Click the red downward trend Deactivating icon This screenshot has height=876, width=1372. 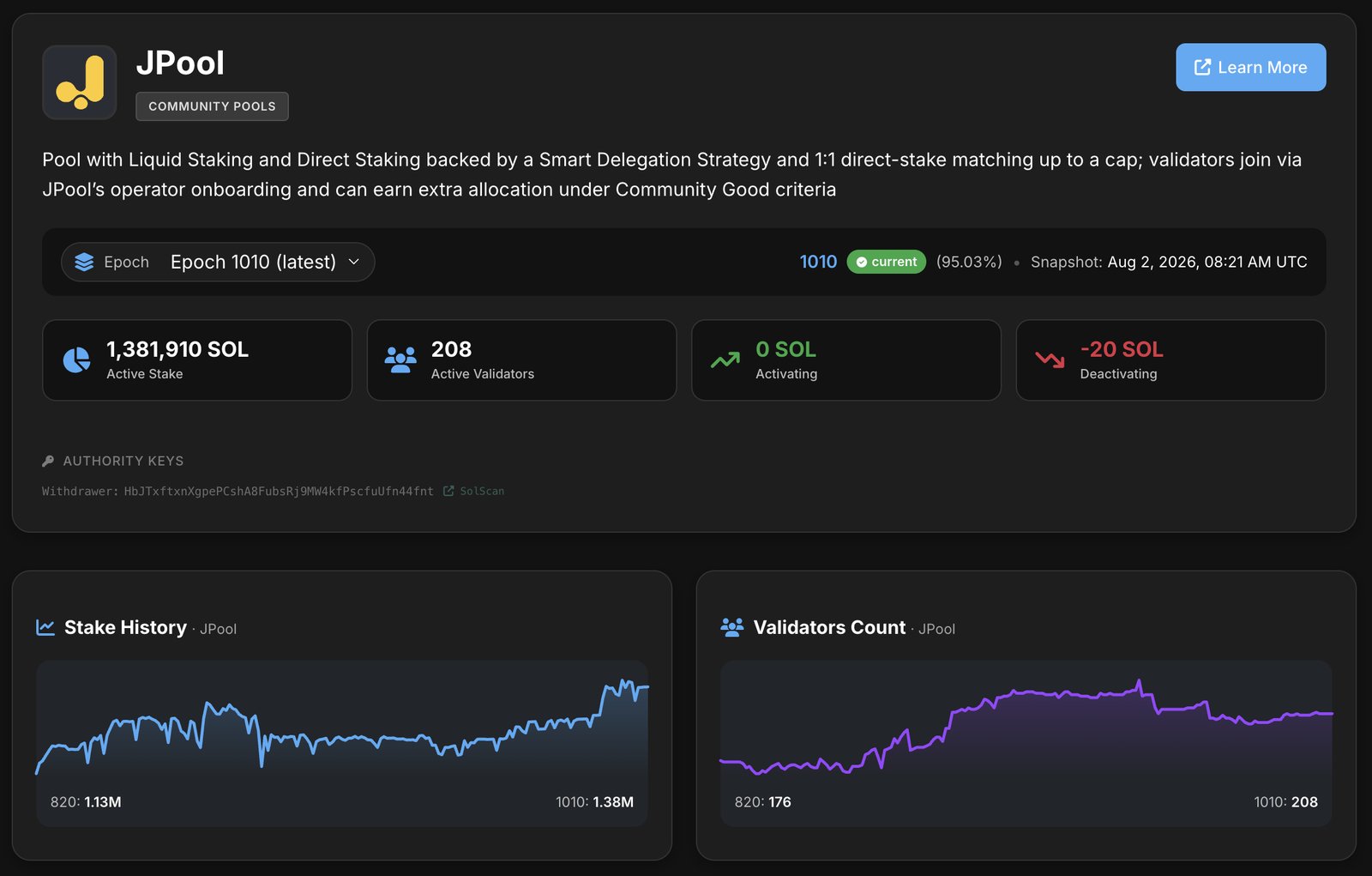click(x=1050, y=360)
